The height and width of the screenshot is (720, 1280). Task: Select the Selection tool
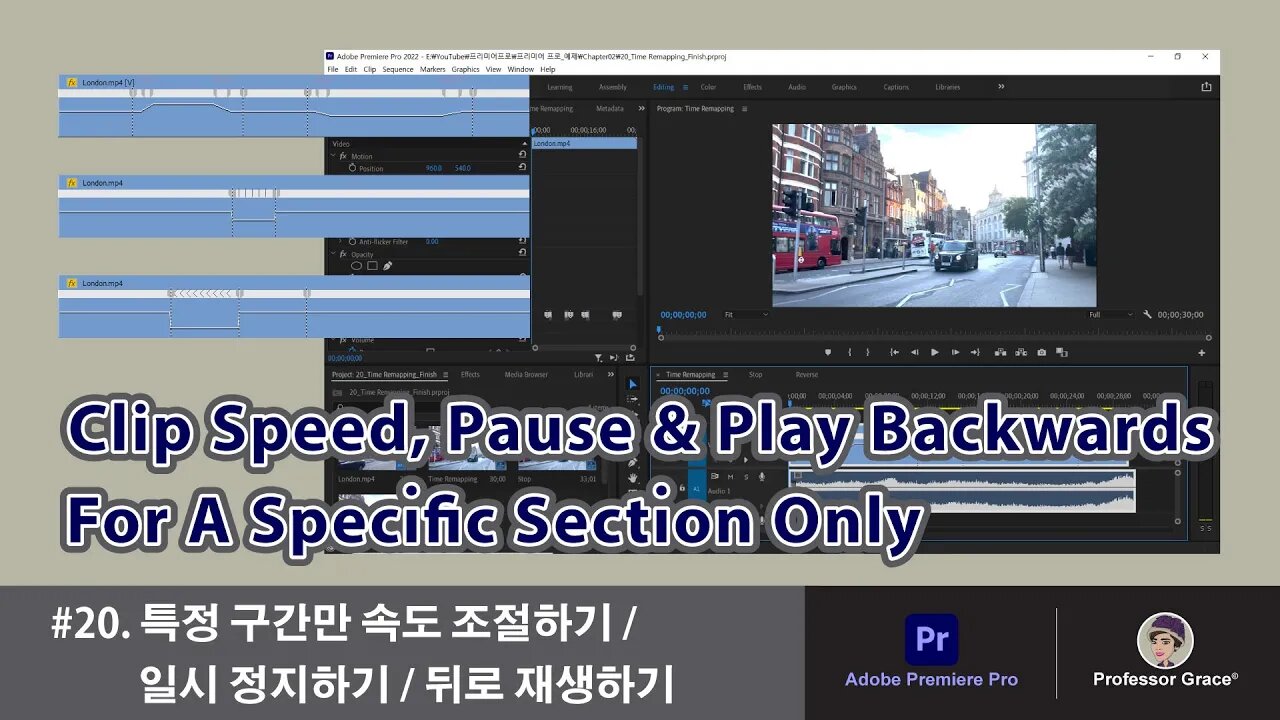pyautogui.click(x=632, y=384)
